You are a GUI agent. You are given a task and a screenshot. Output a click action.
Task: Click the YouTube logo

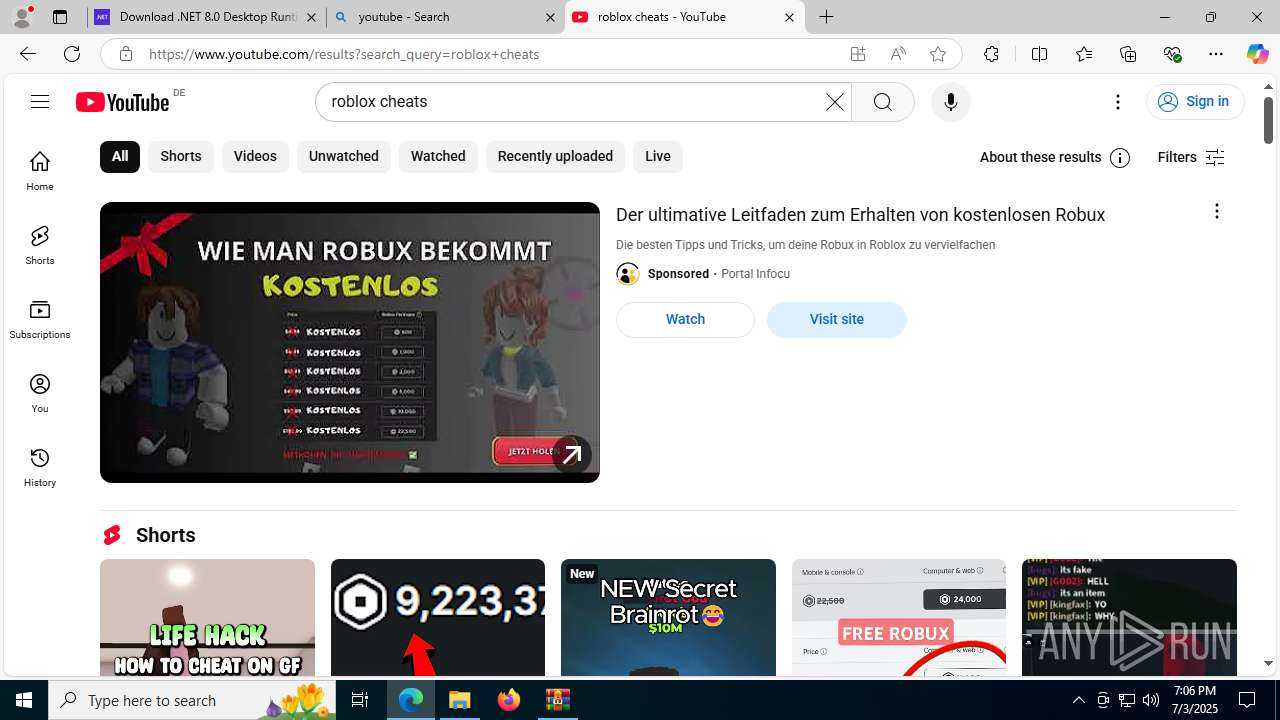click(122, 102)
